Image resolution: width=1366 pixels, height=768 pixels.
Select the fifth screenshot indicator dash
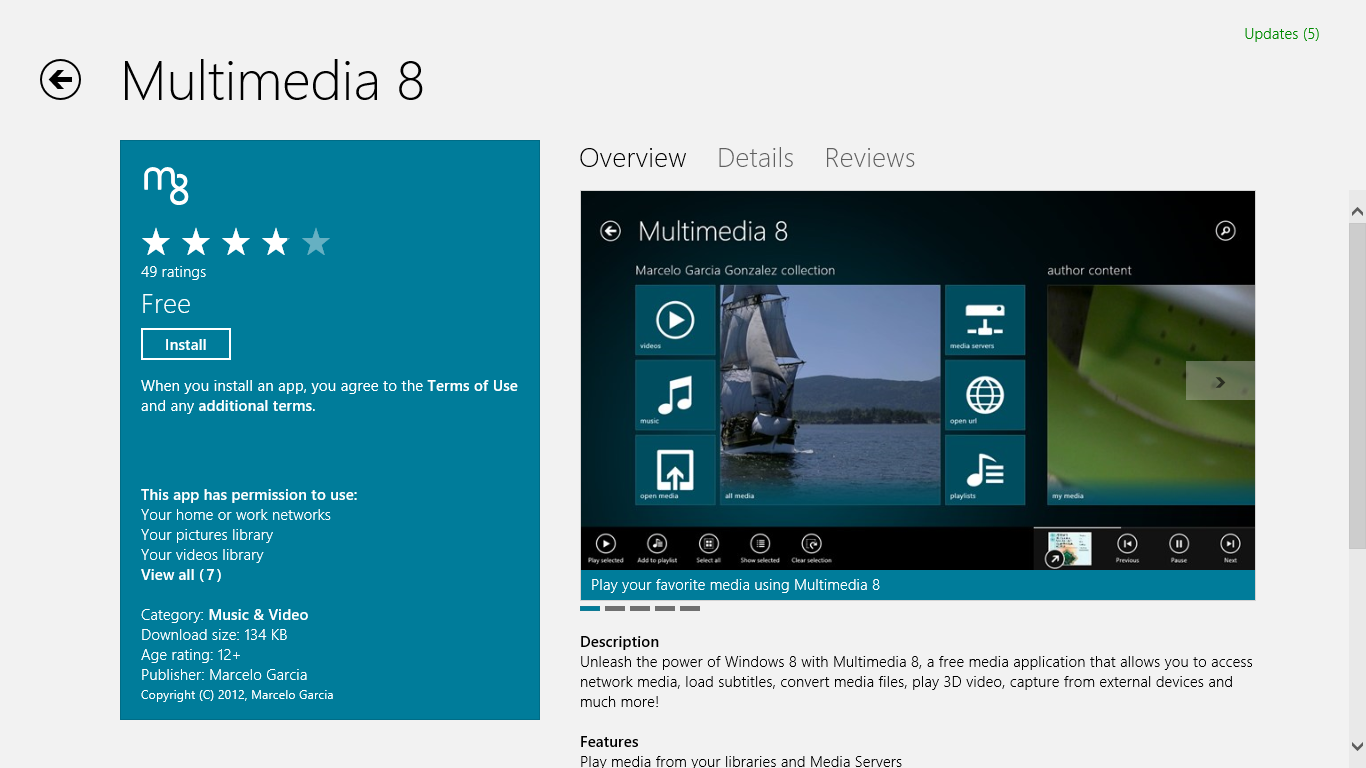[690, 608]
